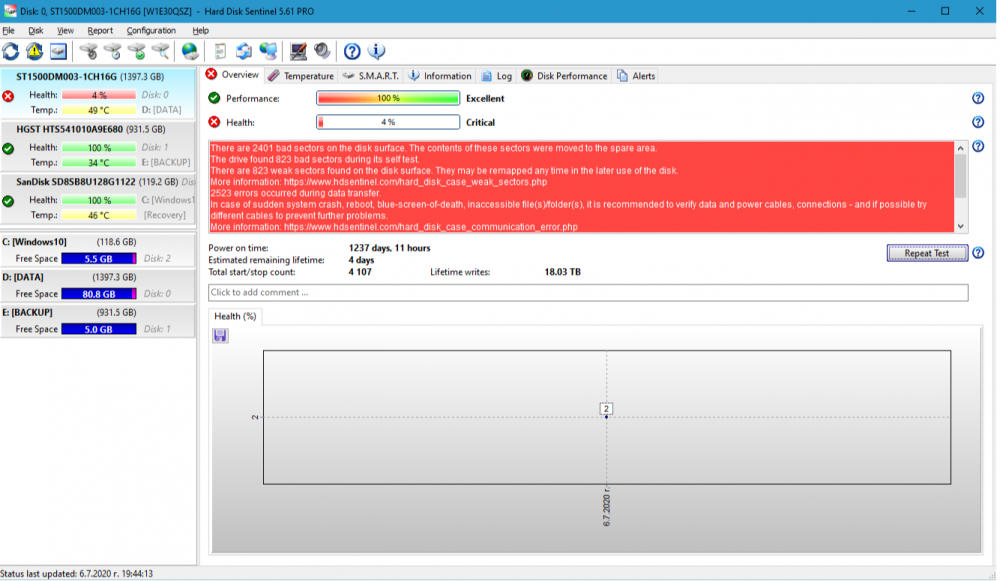Open the Help menu

pyautogui.click(x=200, y=31)
